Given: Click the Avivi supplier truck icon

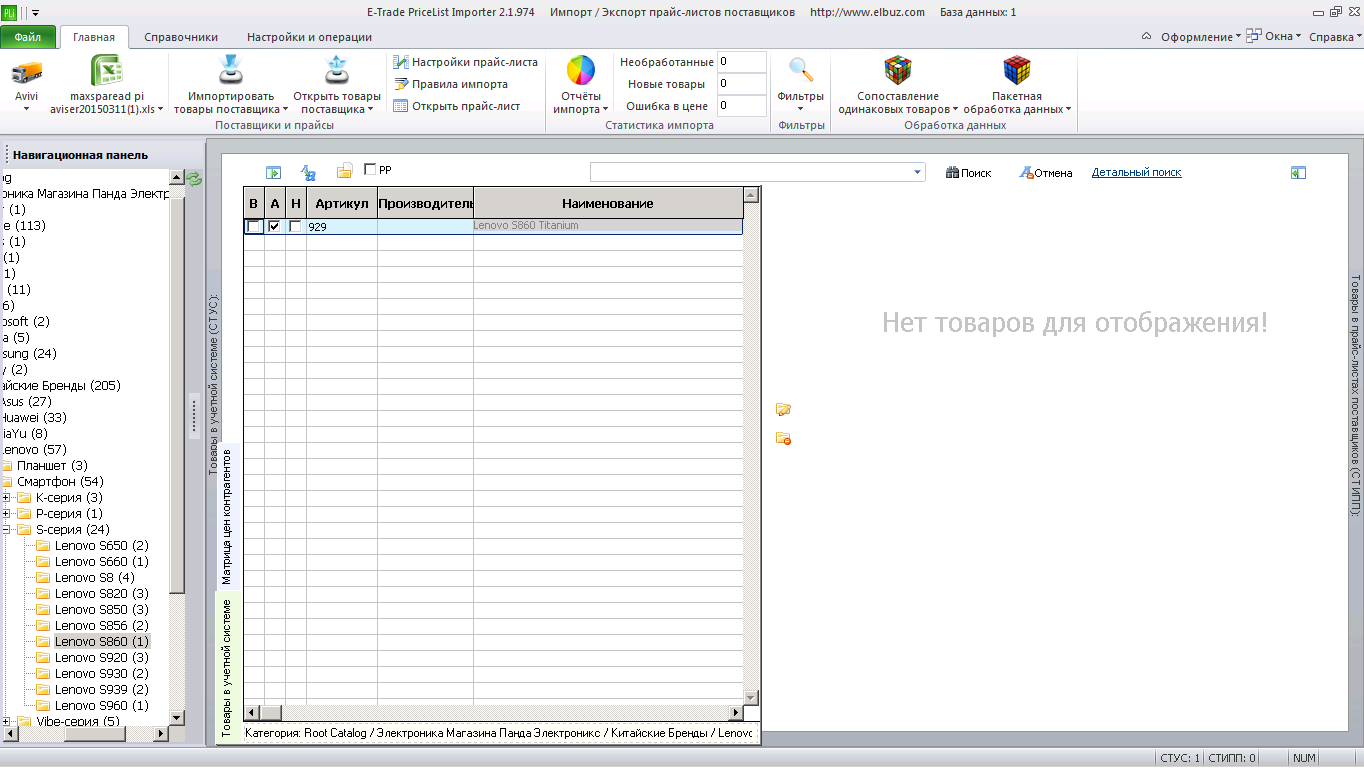Looking at the screenshot, I should 26,72.
